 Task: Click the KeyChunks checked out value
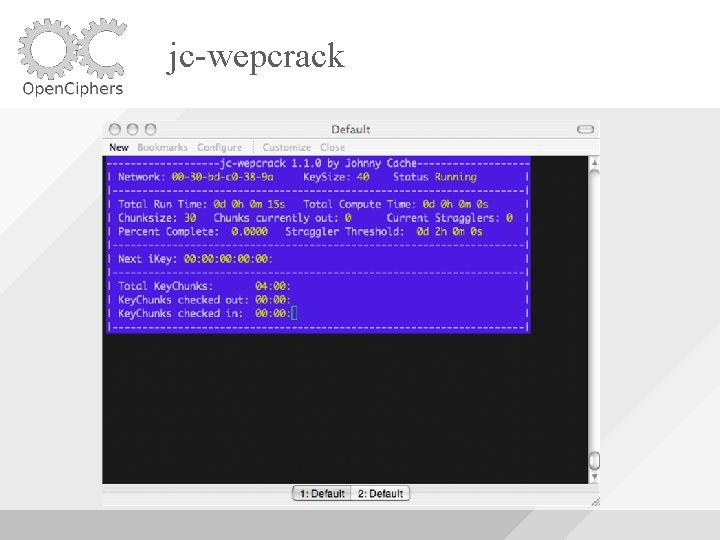(273, 300)
